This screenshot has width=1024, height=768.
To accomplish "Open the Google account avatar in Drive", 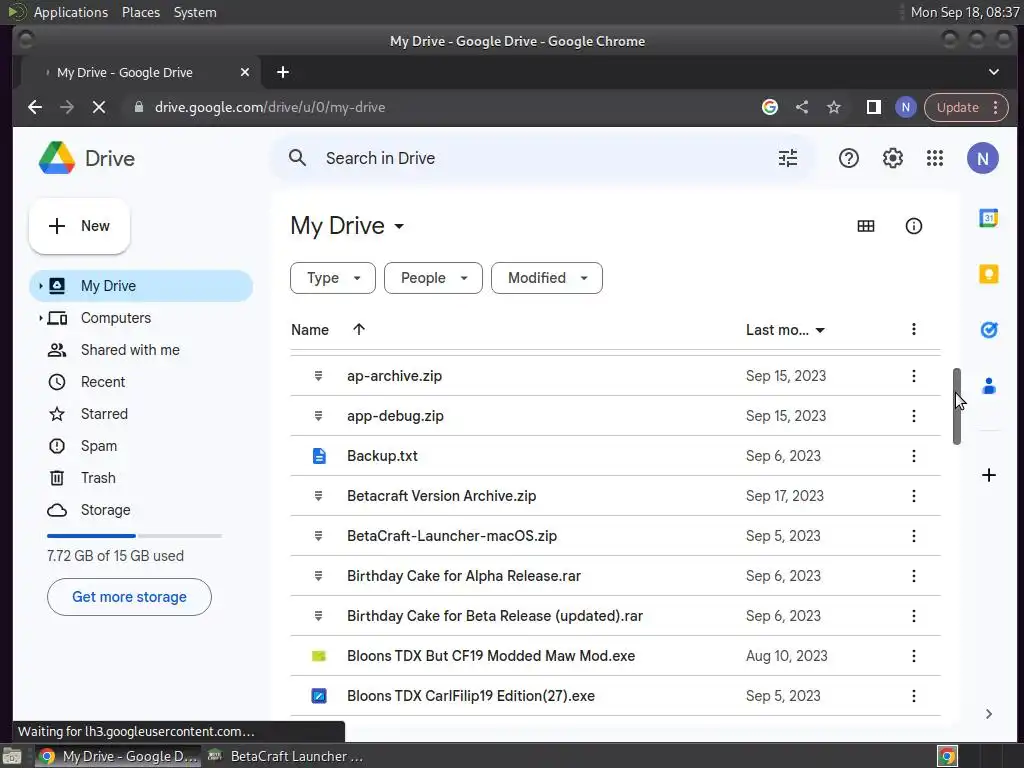I will click(x=982, y=158).
